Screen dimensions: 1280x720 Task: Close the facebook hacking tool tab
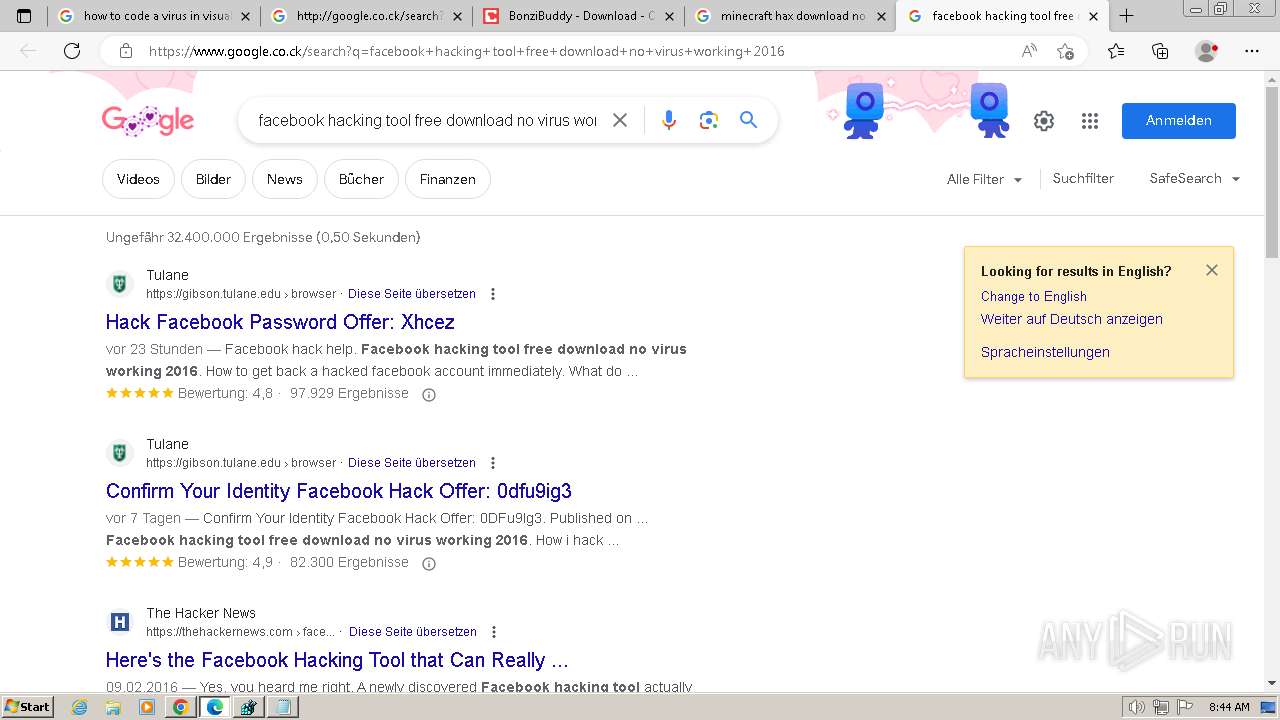(x=1093, y=16)
